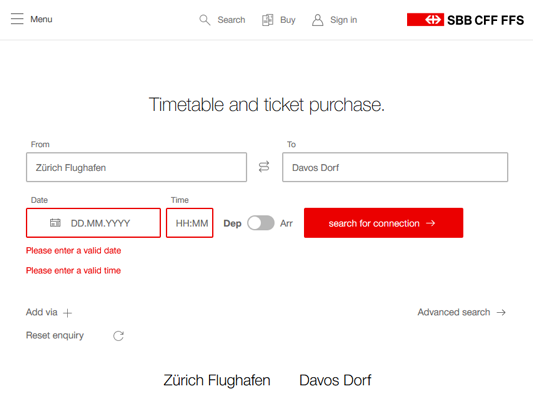Click the To field with Davos Dorf

tap(395, 167)
